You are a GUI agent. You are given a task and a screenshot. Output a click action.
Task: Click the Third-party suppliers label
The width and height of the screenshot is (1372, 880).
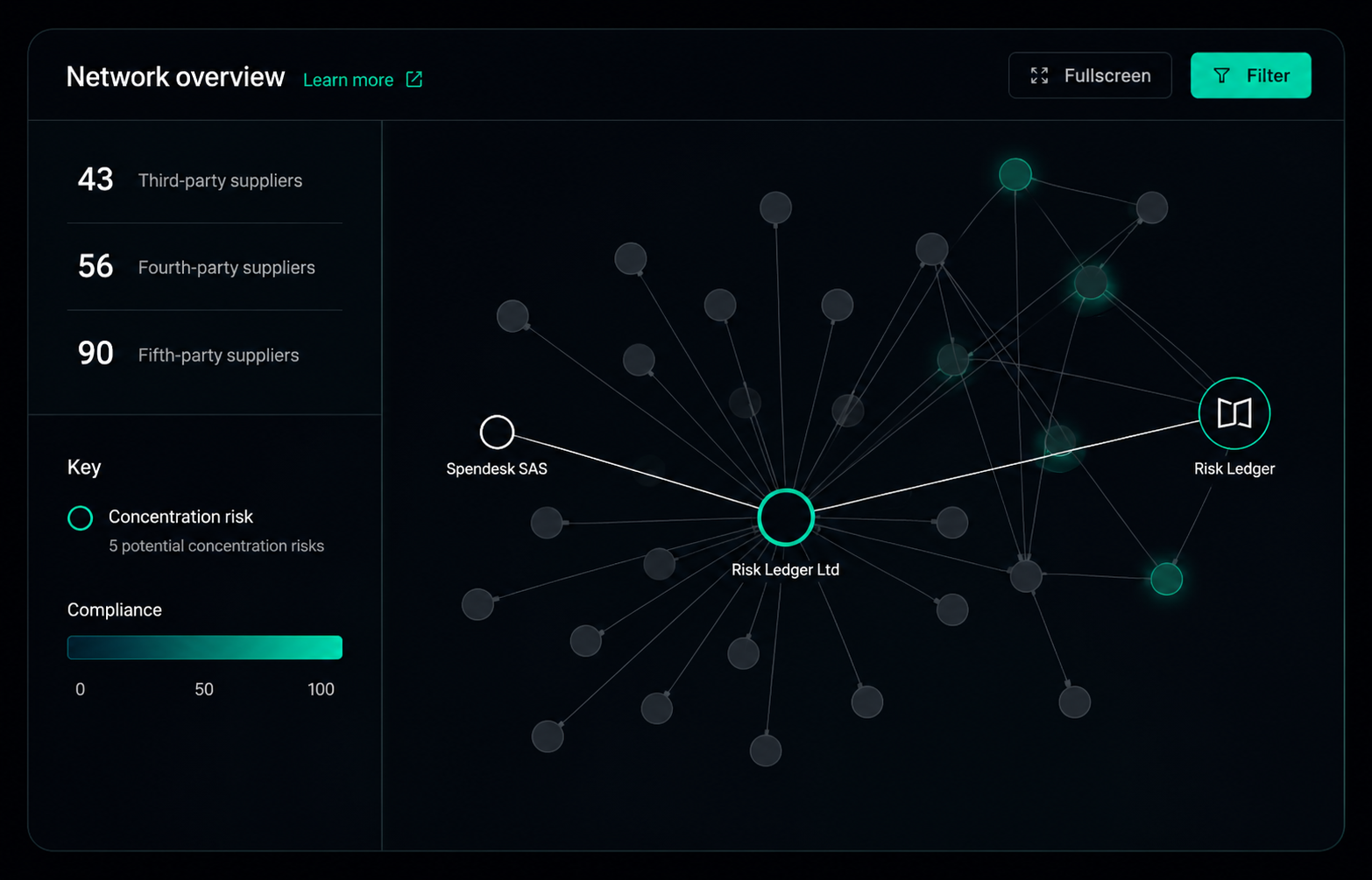pyautogui.click(x=220, y=180)
